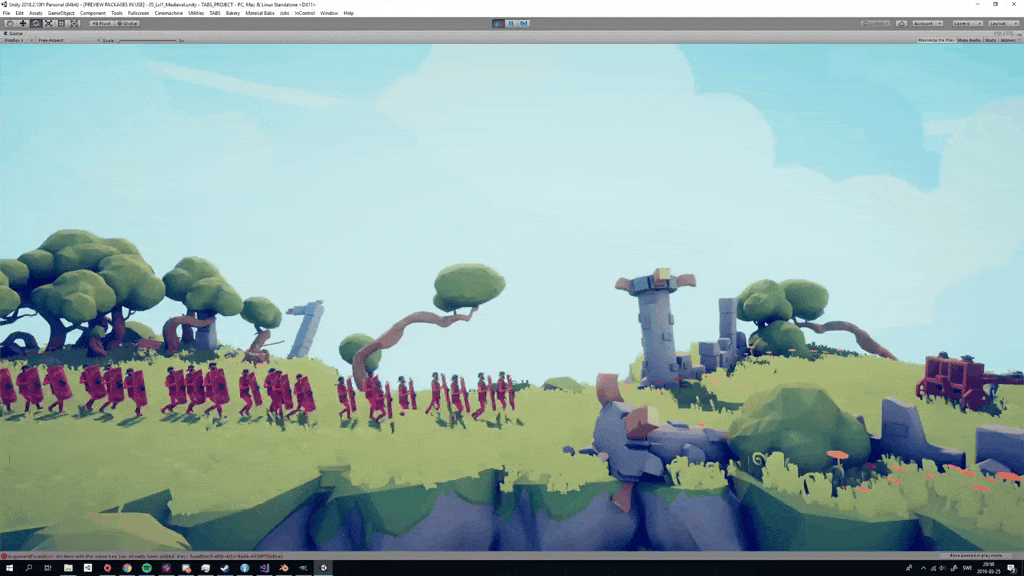Open the Free Aspect resolution dropdown

point(66,40)
